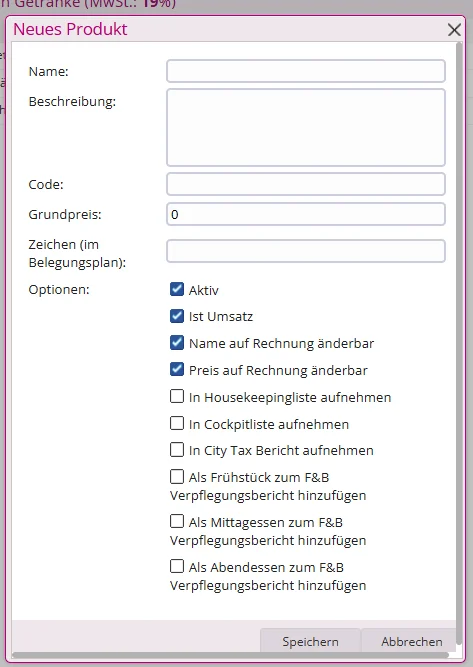Image resolution: width=473 pixels, height=667 pixels.
Task: Focus the Name input field
Action: pyautogui.click(x=306, y=71)
